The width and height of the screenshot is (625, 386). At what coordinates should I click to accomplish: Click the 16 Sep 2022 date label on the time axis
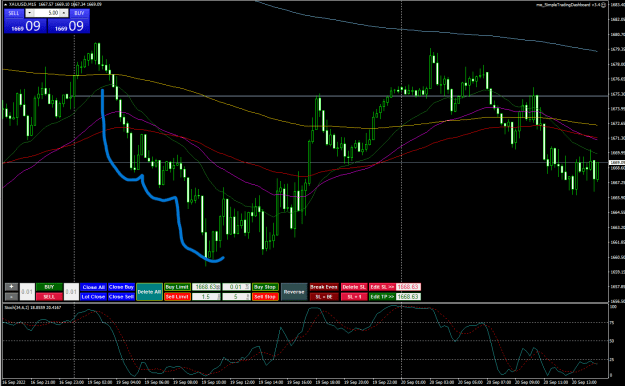[x=14, y=382]
